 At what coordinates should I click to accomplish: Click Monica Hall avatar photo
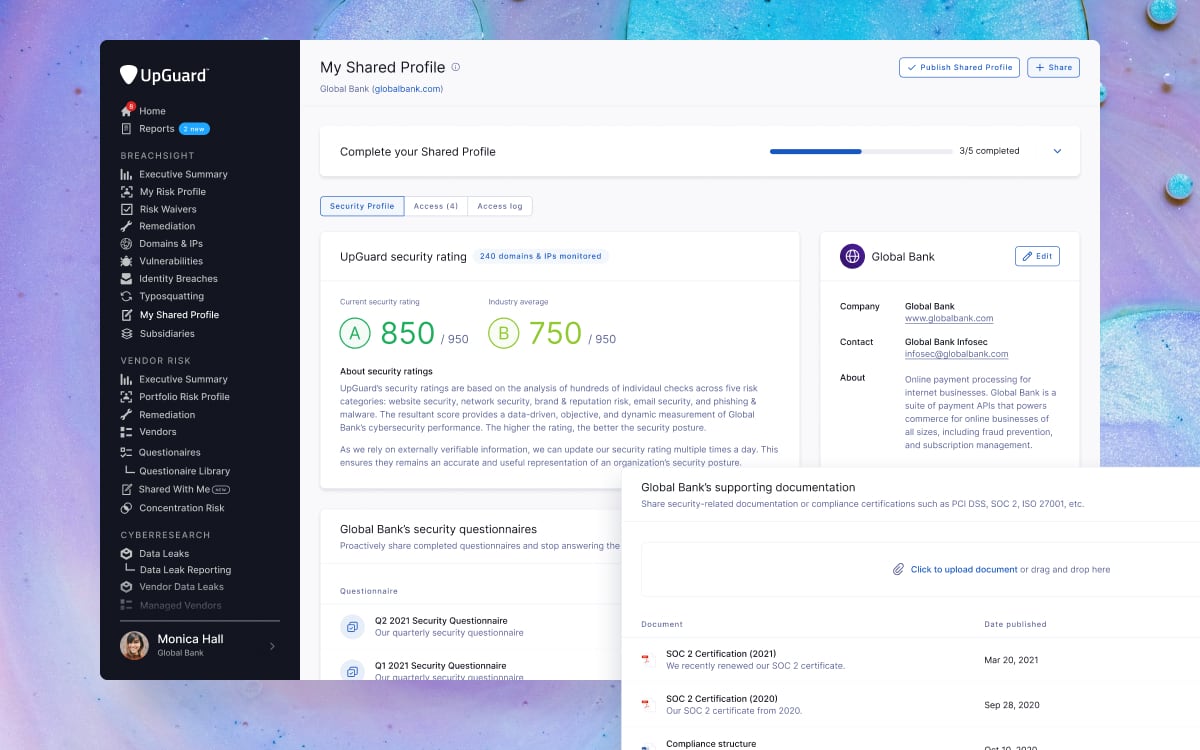[x=134, y=645]
